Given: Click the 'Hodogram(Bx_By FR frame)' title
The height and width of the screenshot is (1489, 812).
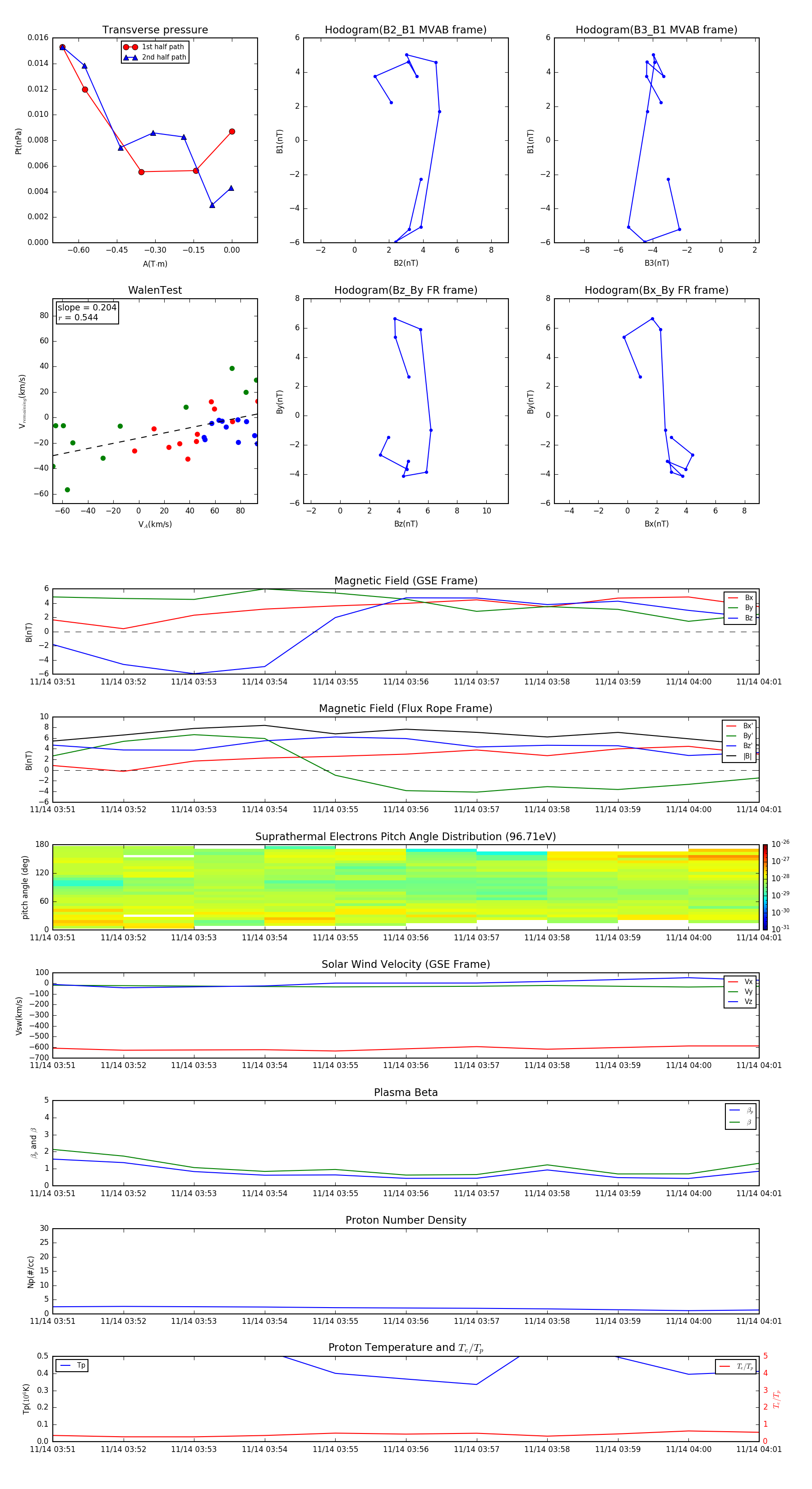Looking at the screenshot, I should coord(656,290).
